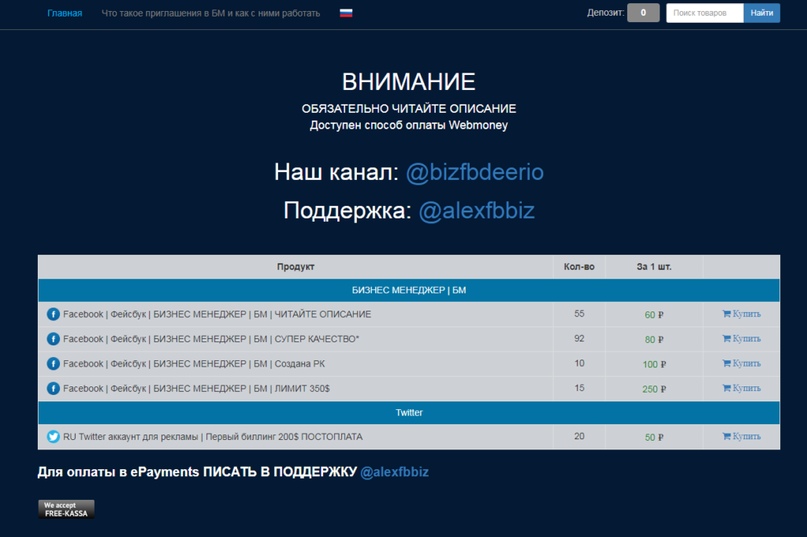Click Доступен способ оплаты Webmoney text
This screenshot has height=537, width=807.
[x=409, y=125]
